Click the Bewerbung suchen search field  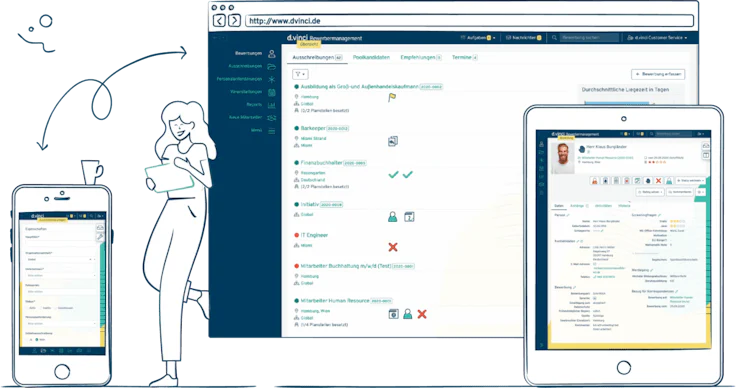tap(589, 38)
